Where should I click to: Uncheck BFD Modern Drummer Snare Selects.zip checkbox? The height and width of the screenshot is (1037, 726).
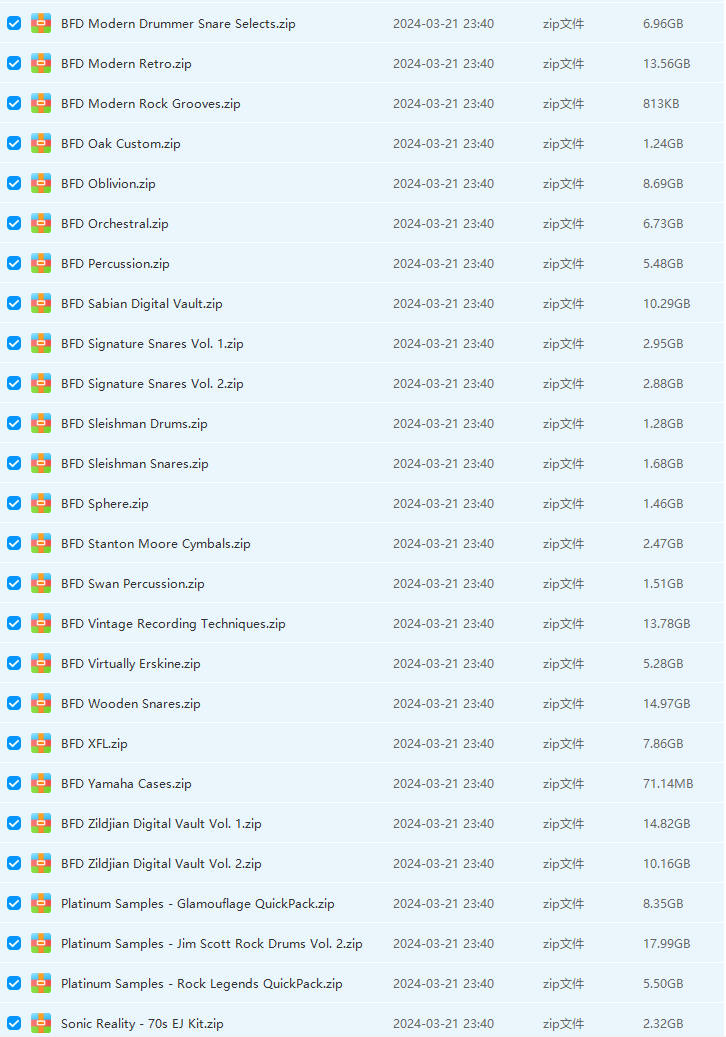(14, 23)
